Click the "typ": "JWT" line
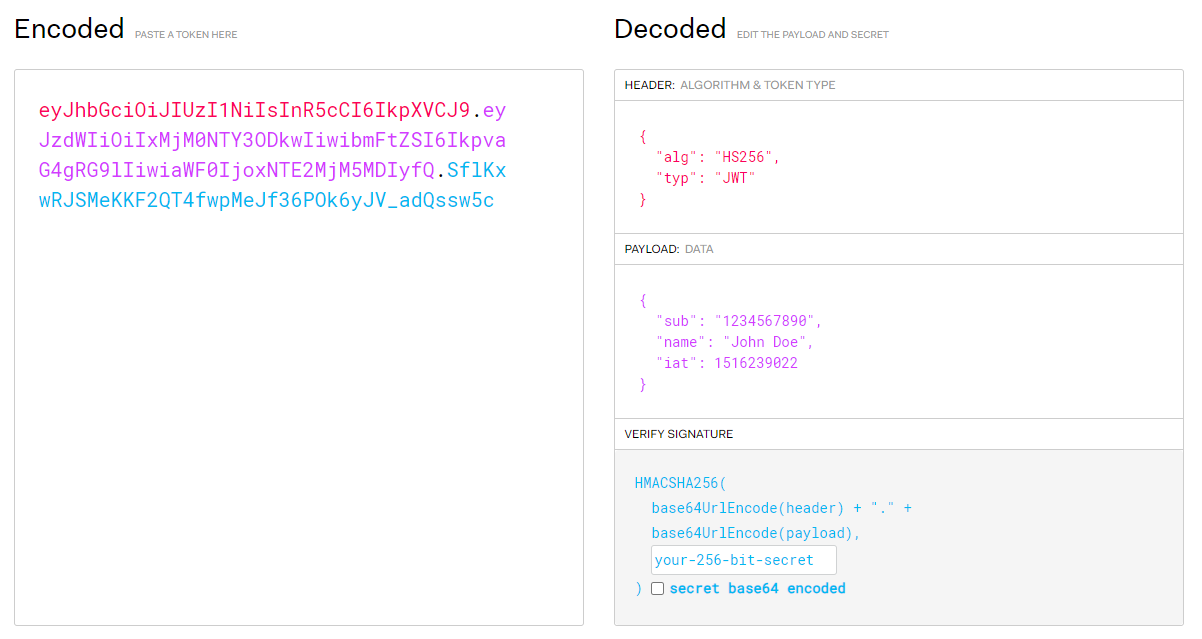This screenshot has width=1202, height=639. click(706, 178)
